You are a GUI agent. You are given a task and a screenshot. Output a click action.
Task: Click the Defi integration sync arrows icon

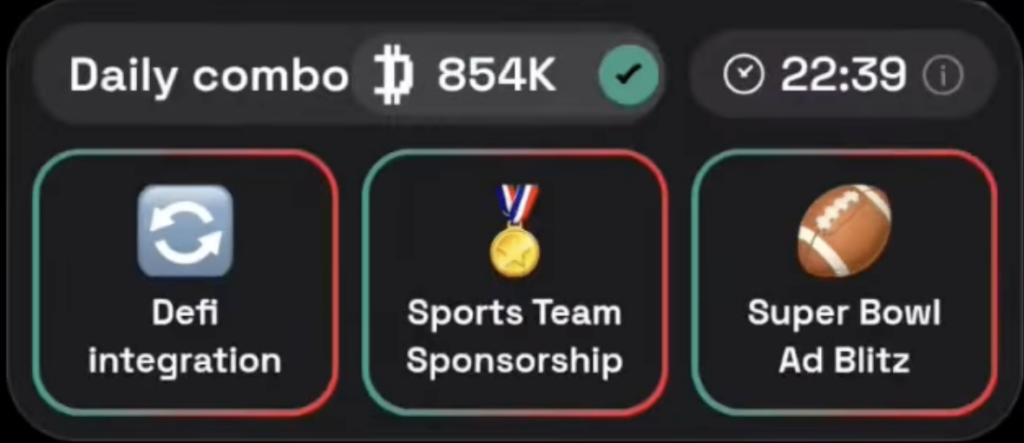(185, 231)
